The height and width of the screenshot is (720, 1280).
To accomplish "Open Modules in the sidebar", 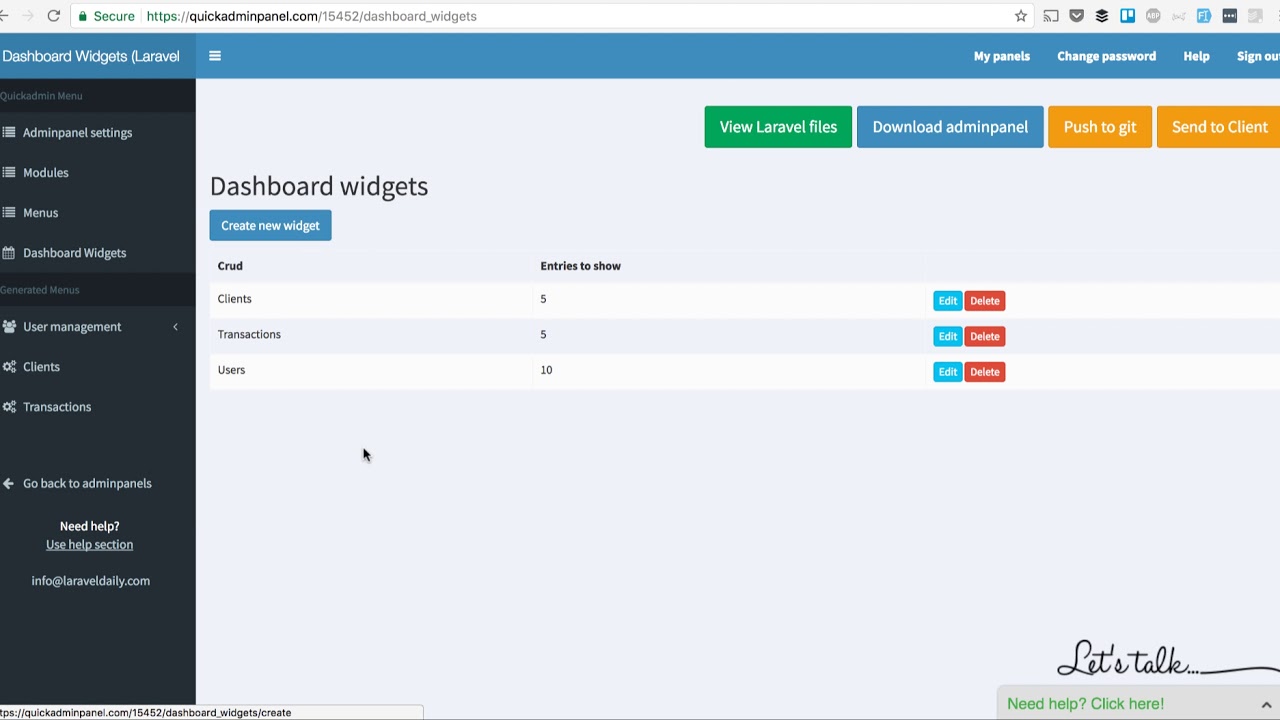I will click(x=46, y=172).
